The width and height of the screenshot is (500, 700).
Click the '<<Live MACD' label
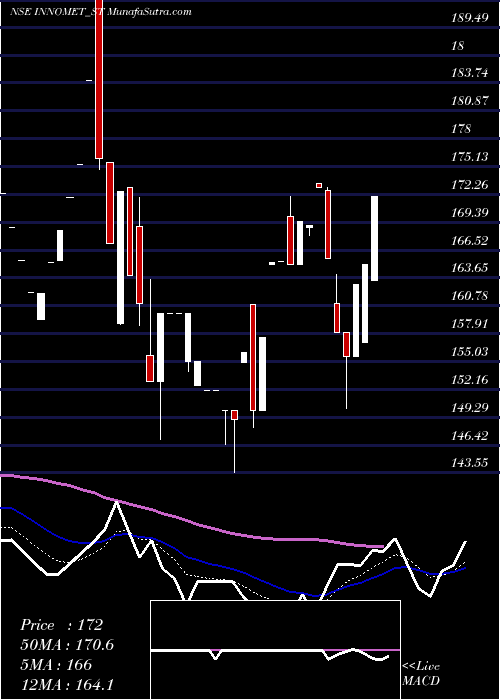(421, 674)
